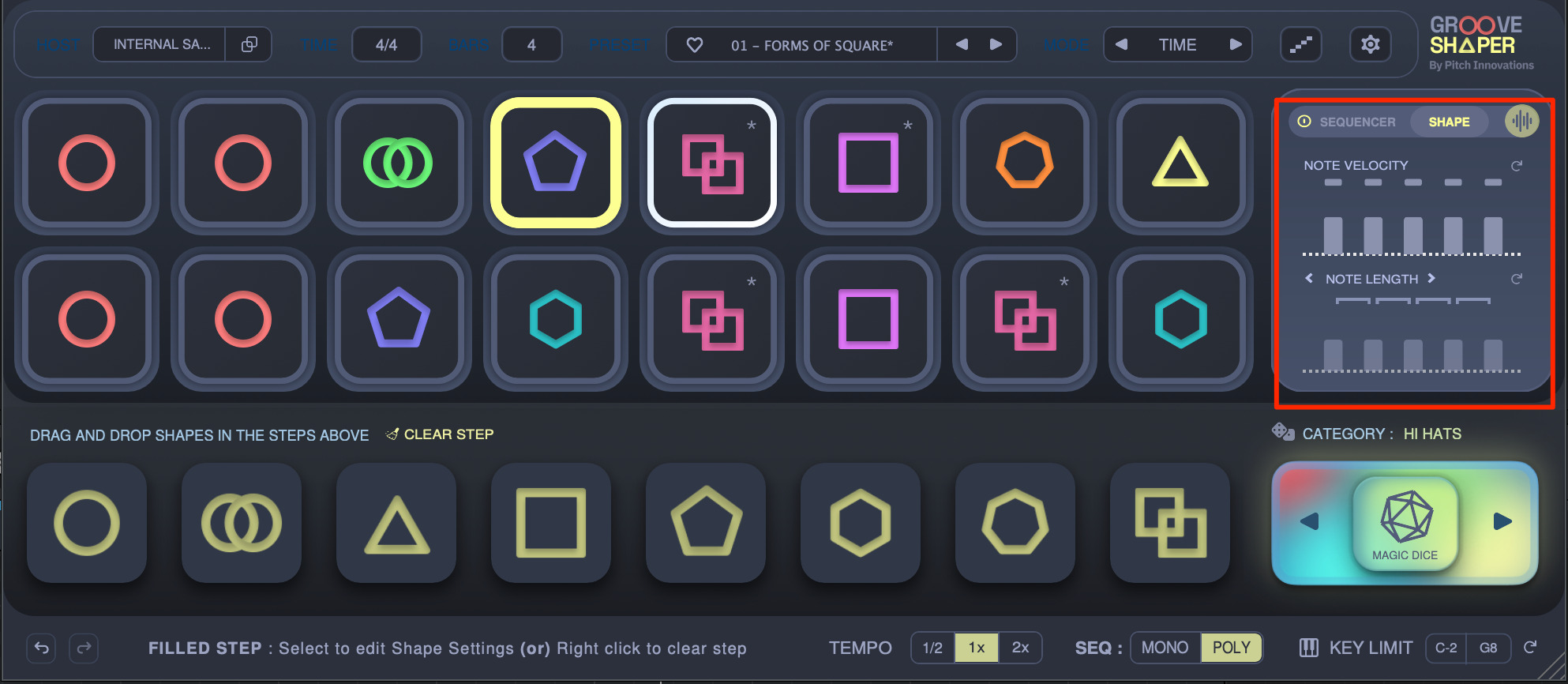Adjust the first NOTE VELOCITY bar

pos(1333,235)
